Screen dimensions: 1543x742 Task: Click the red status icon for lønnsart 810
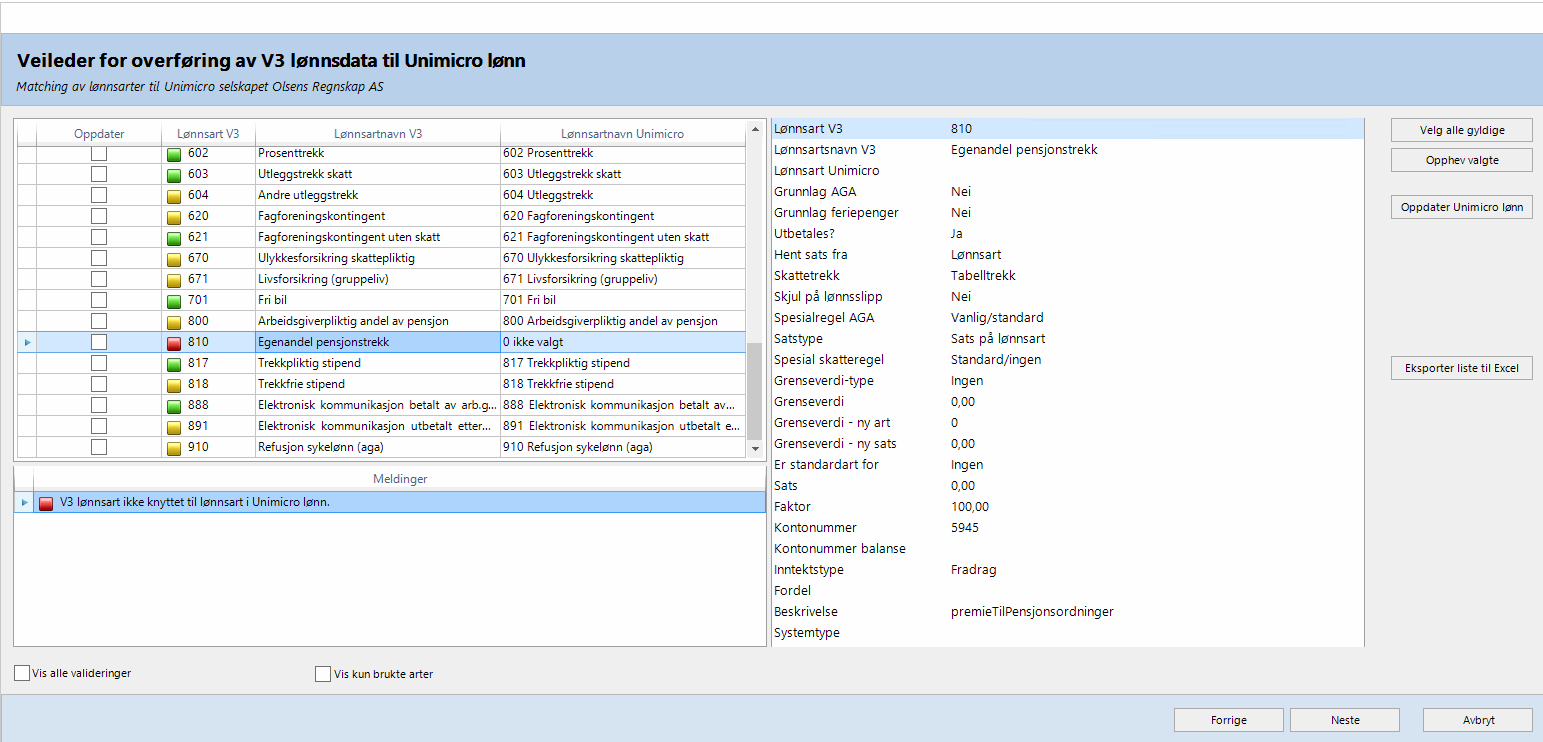pos(174,343)
